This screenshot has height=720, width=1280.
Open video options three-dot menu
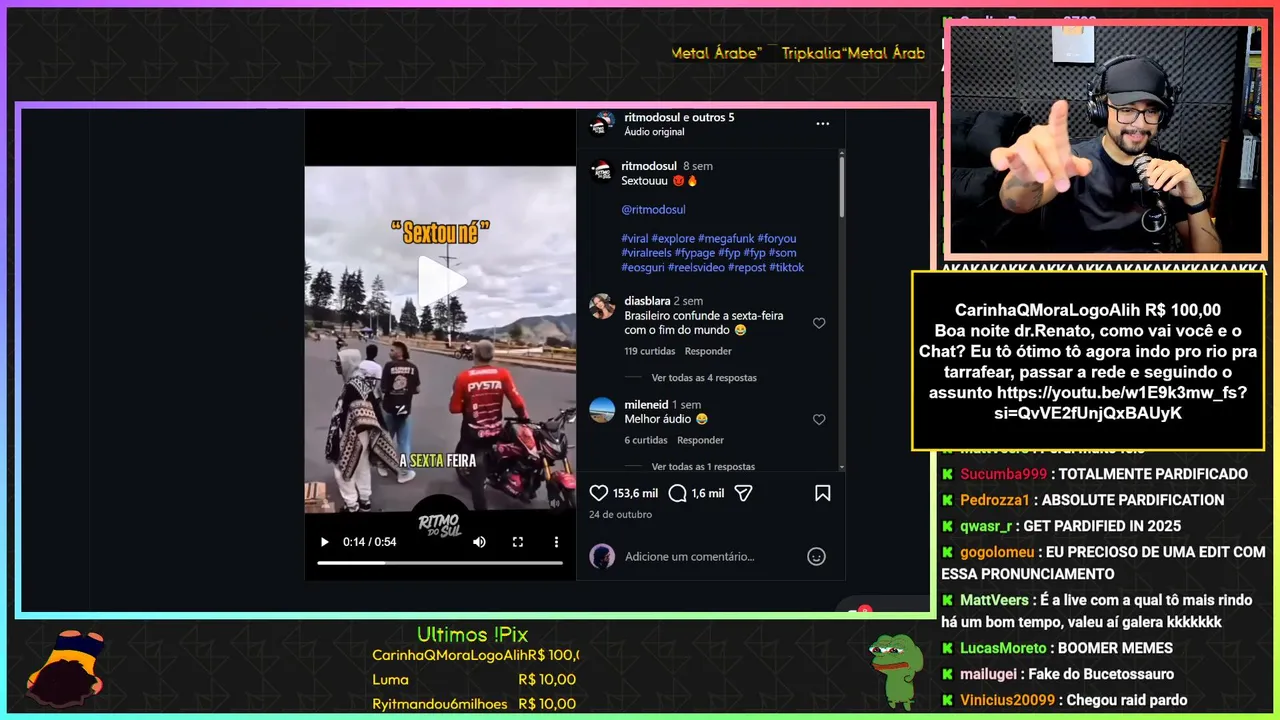[556, 542]
